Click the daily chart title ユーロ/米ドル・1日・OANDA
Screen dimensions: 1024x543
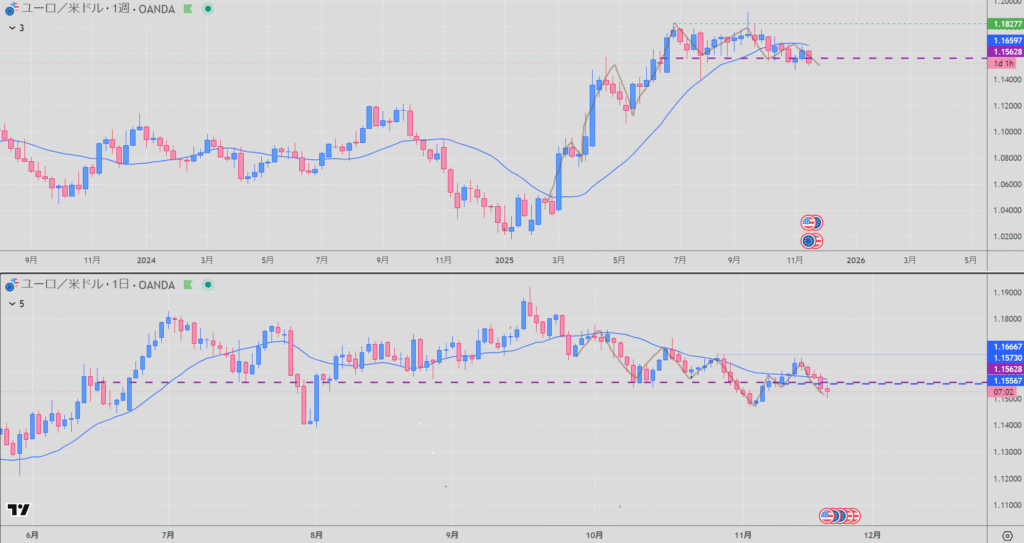[x=98, y=285]
